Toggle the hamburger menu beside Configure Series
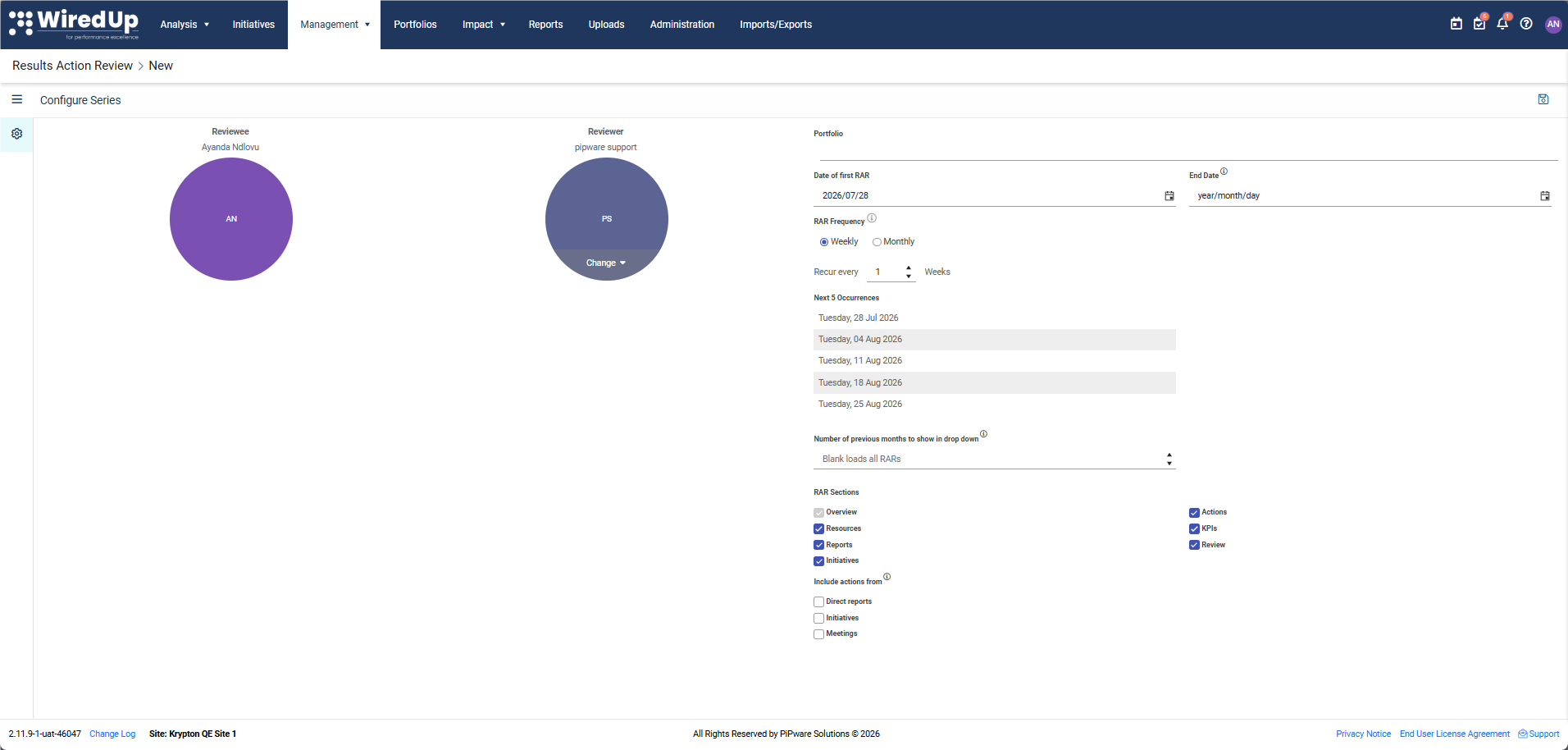Viewport: 1568px width, 750px height. 16,99
